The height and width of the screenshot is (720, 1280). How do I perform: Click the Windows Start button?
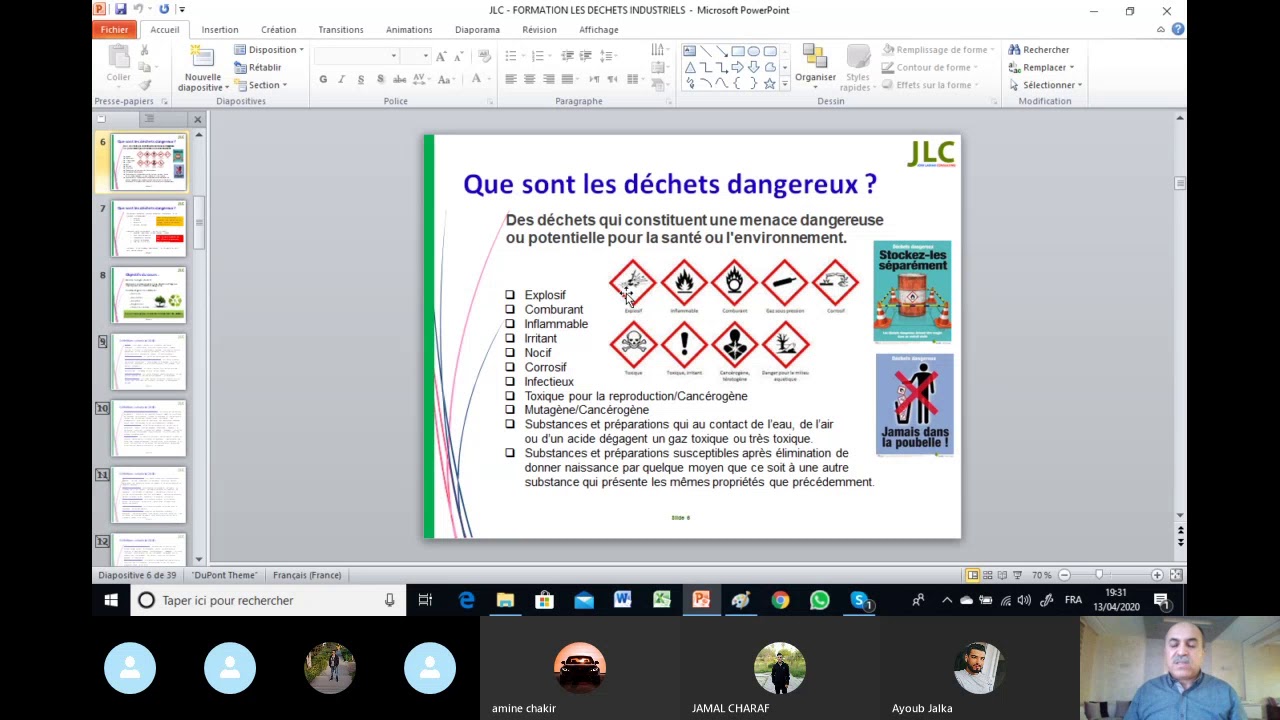point(111,600)
